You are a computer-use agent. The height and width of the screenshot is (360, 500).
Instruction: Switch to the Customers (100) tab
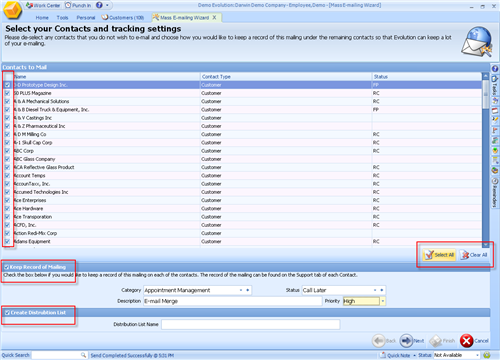point(123,18)
